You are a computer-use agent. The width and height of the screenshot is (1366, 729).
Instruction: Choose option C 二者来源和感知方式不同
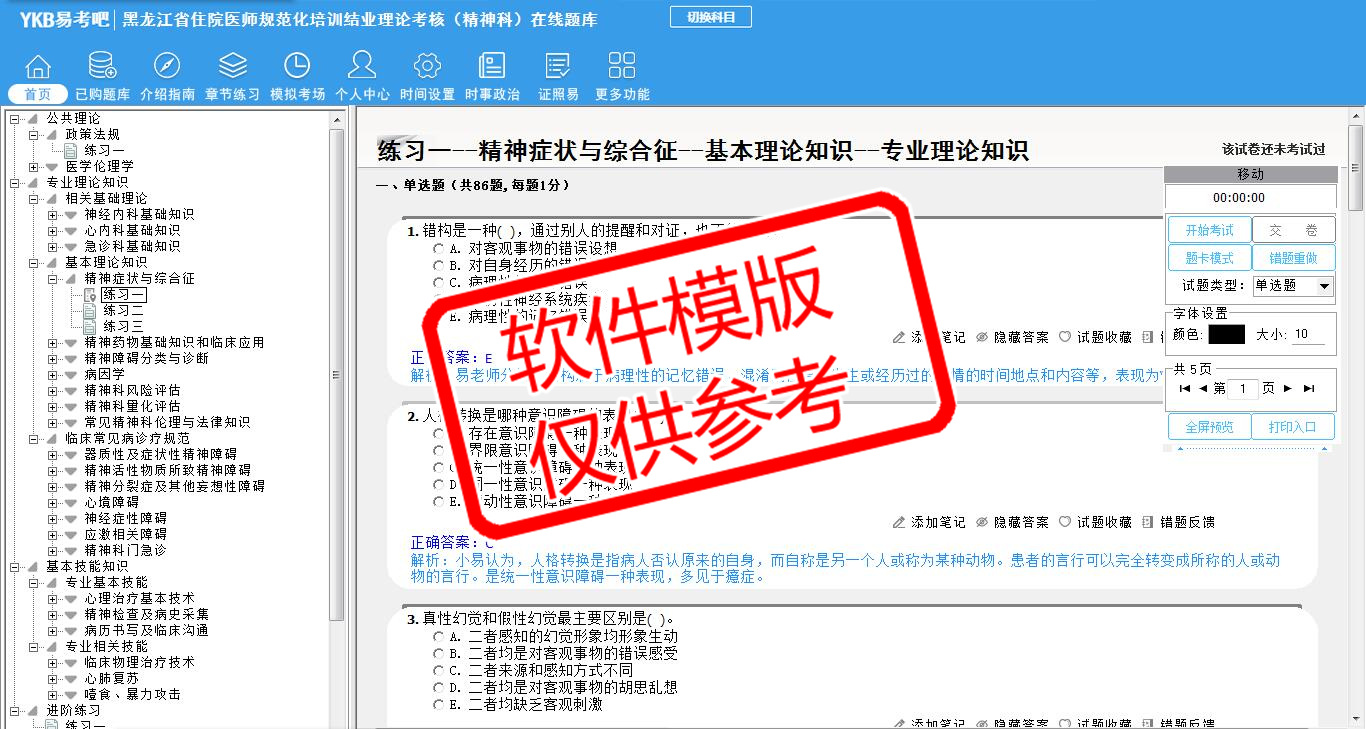pos(438,671)
